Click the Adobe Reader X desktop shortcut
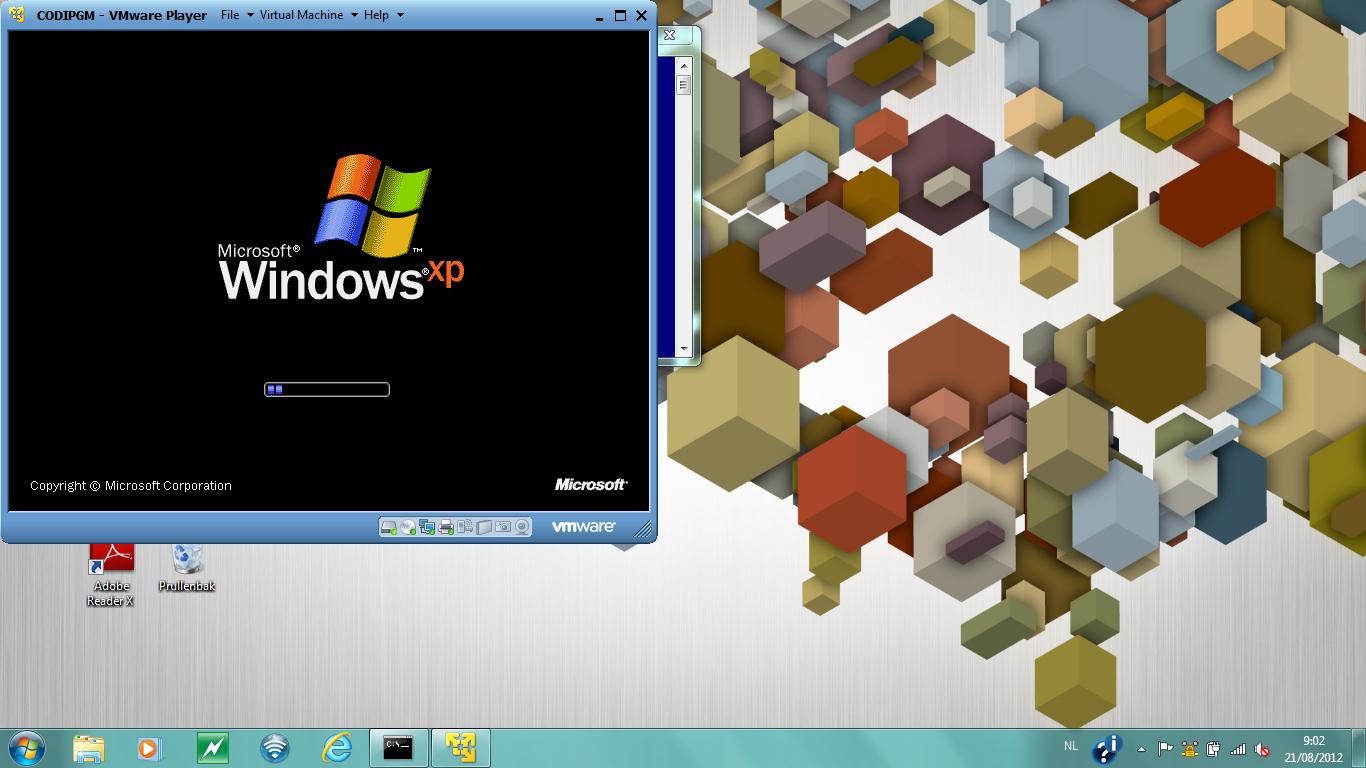Screen dimensions: 1366x768 point(111,575)
